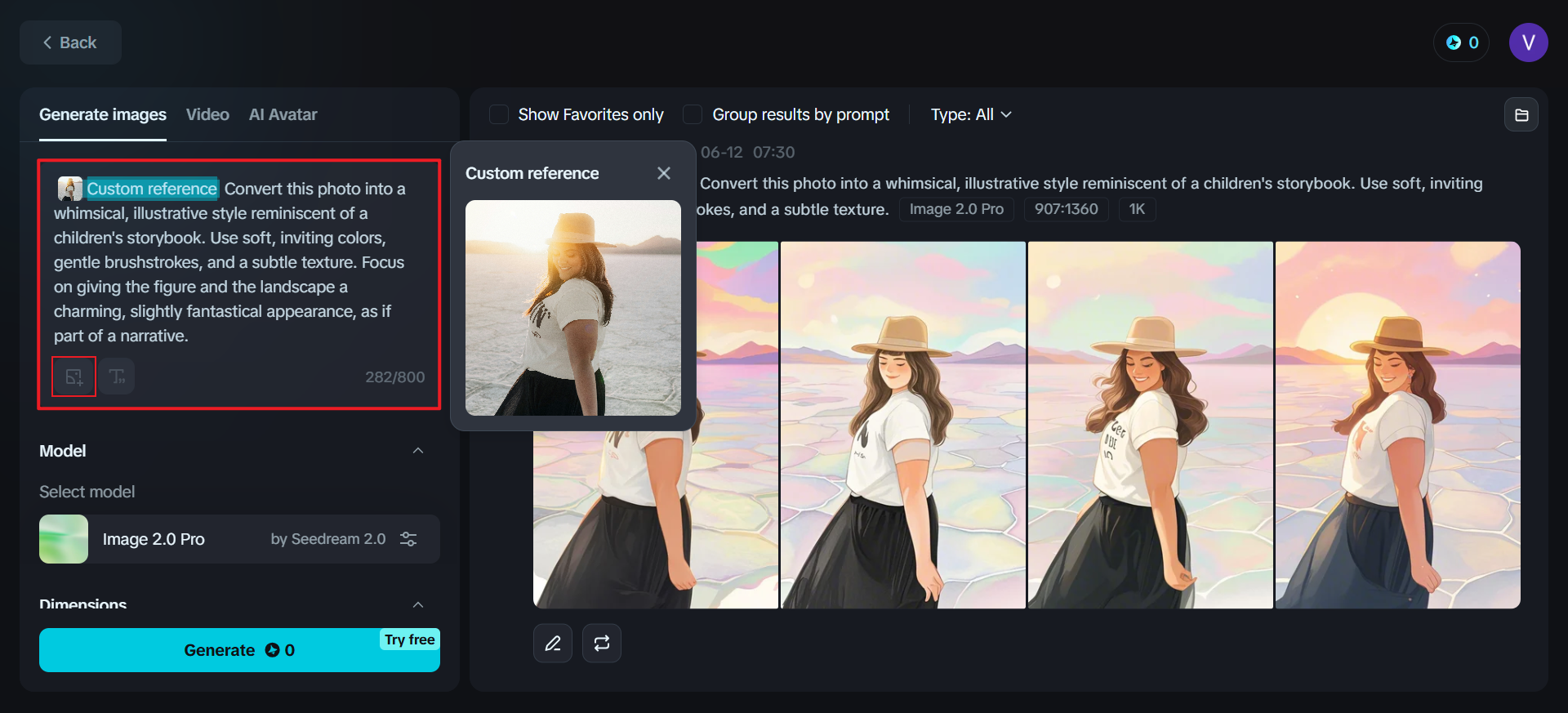Open the second generated storybook image
The height and width of the screenshot is (713, 1568).
point(903,425)
